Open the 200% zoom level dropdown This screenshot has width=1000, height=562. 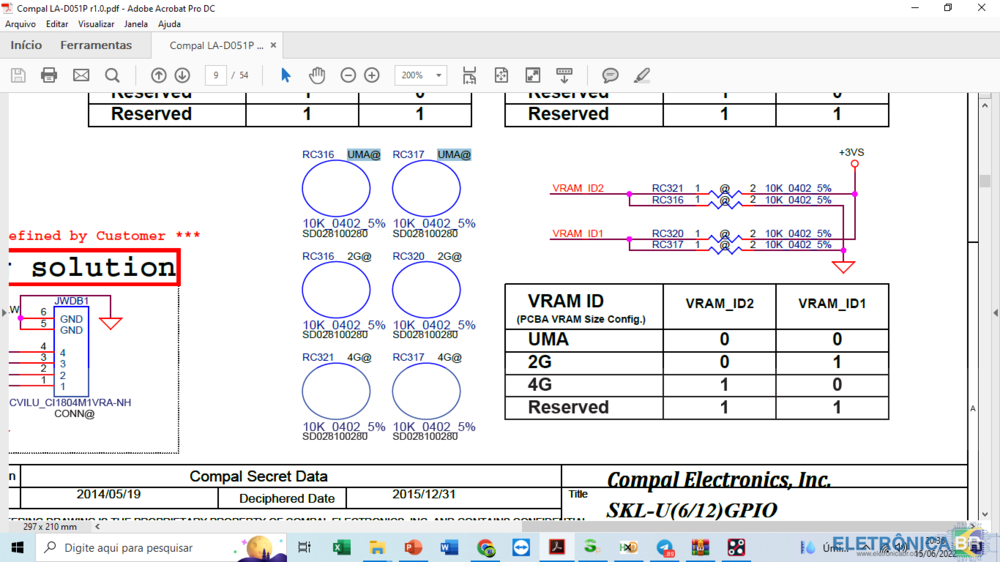438,75
